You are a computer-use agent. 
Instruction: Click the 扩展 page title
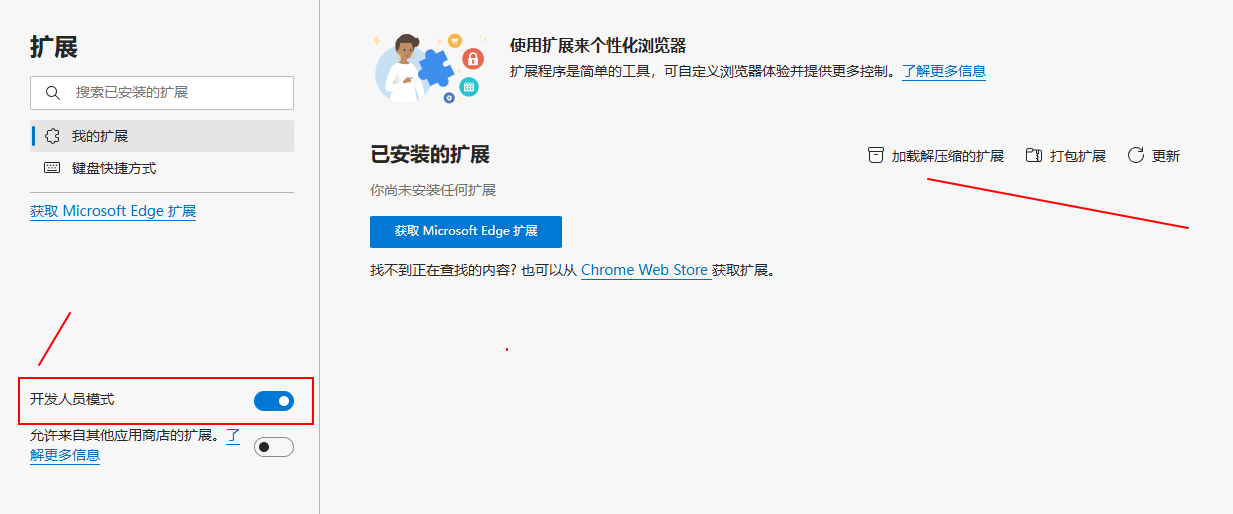click(x=54, y=46)
